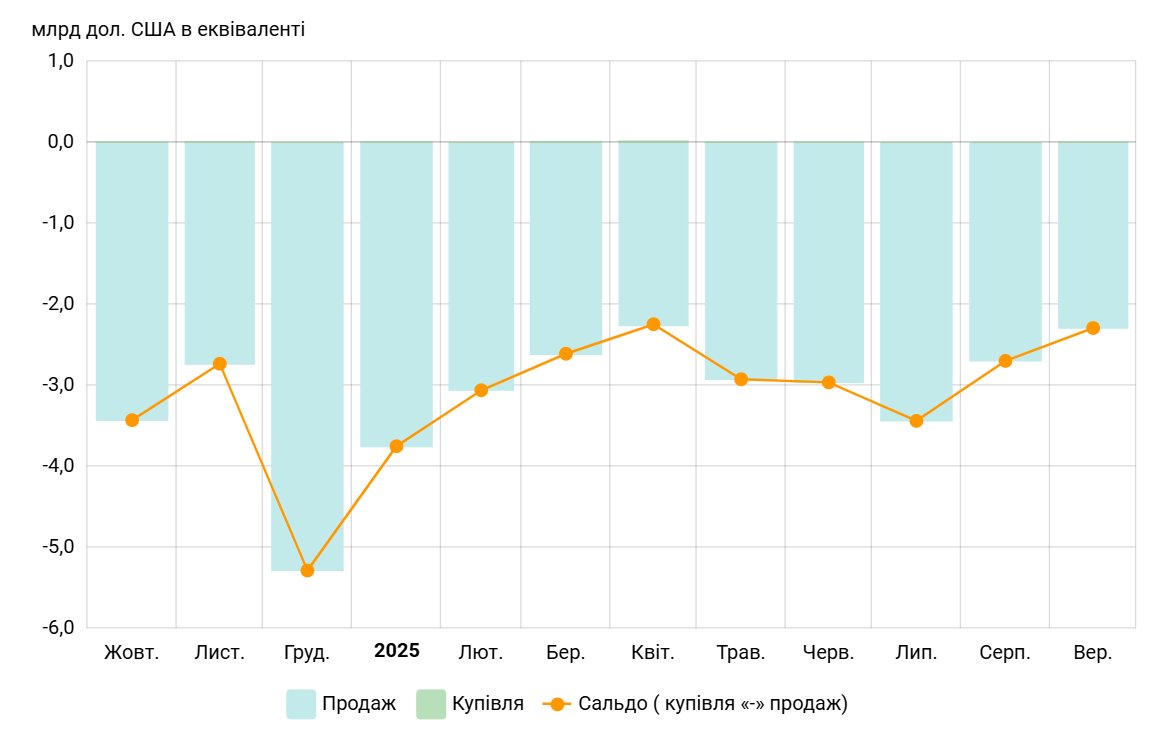
Task: Click the bold 2025 x-axis label
Action: click(396, 651)
